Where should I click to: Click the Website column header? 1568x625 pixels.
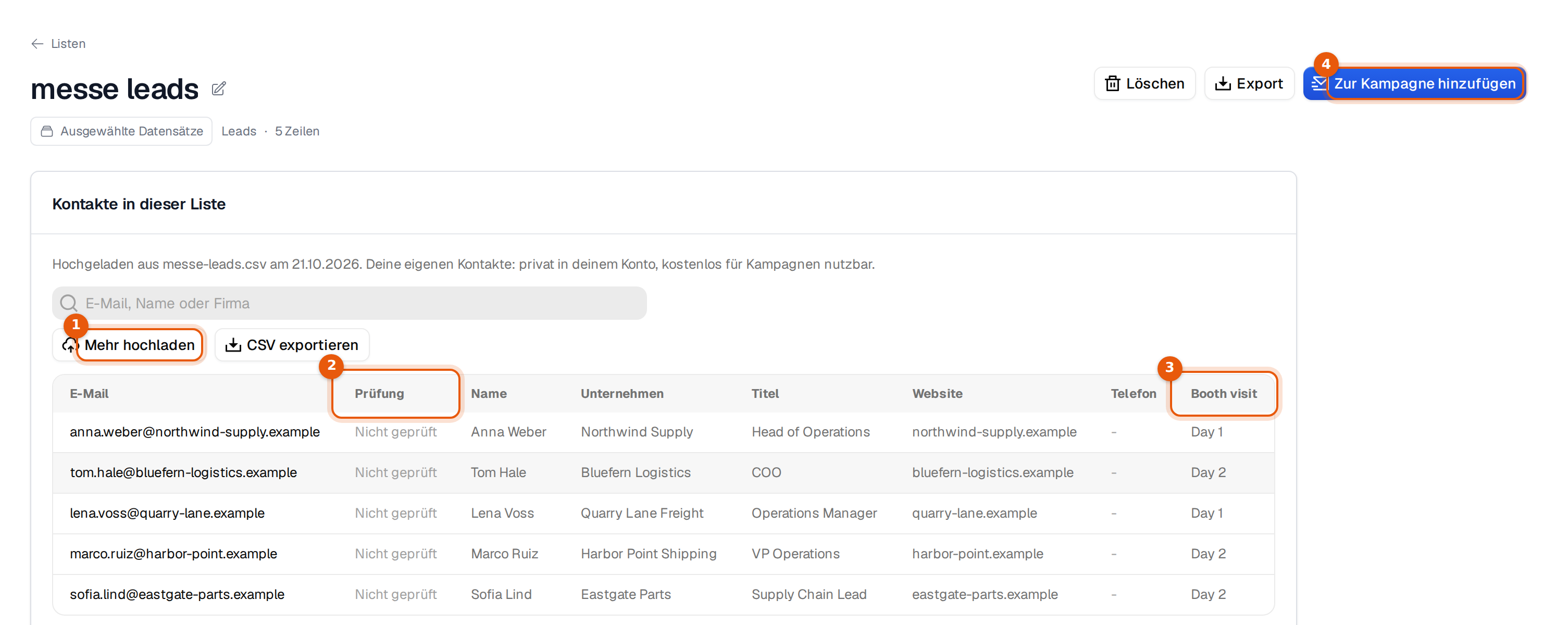[x=937, y=394]
